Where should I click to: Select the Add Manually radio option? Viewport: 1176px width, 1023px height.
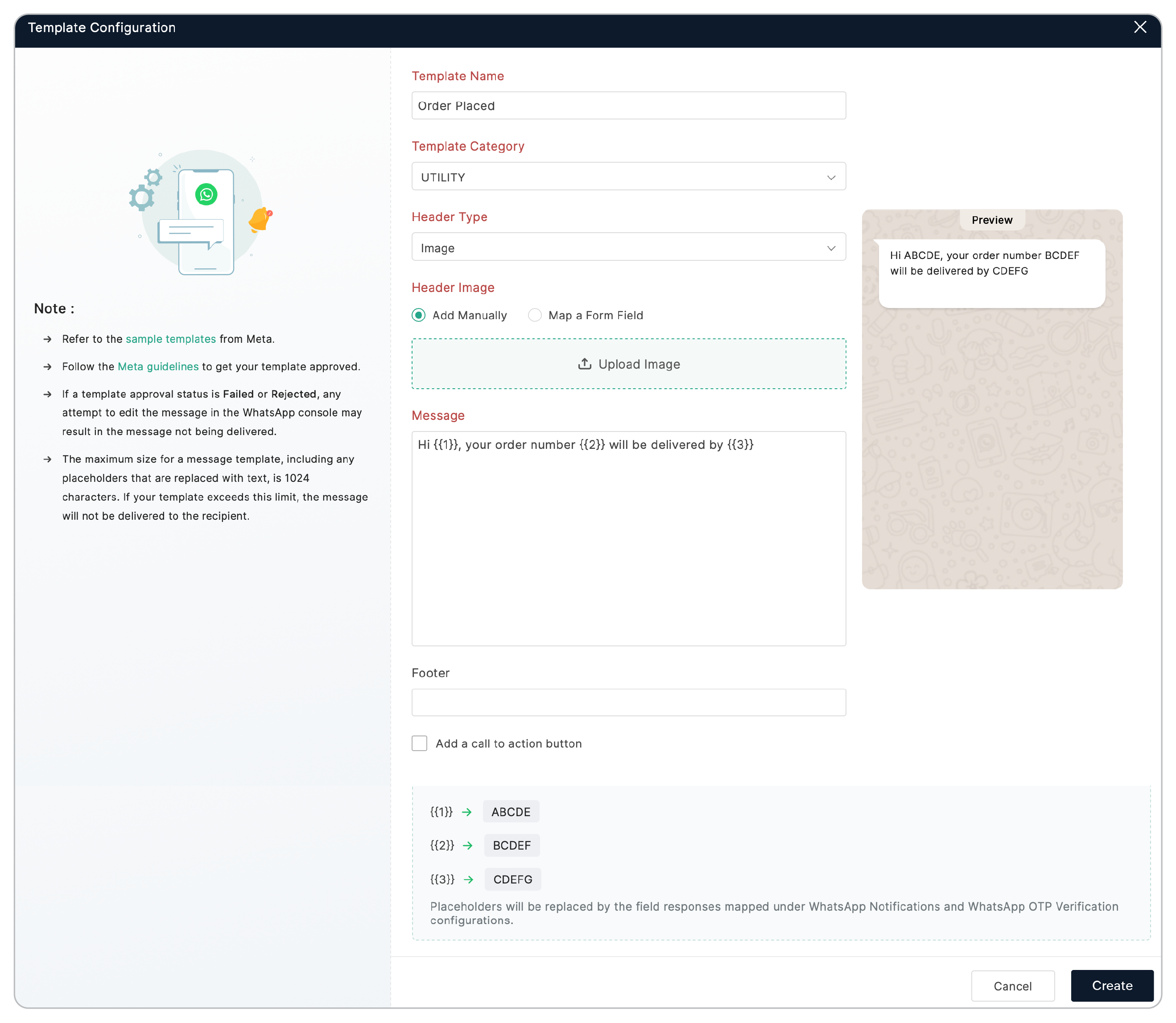pyautogui.click(x=419, y=315)
